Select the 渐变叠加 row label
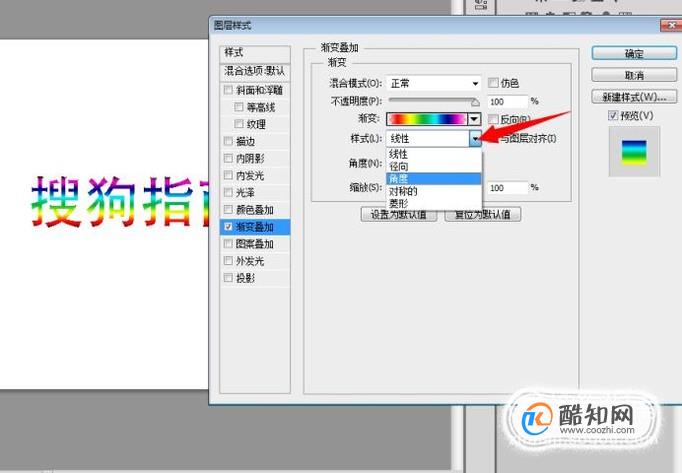 [255, 227]
